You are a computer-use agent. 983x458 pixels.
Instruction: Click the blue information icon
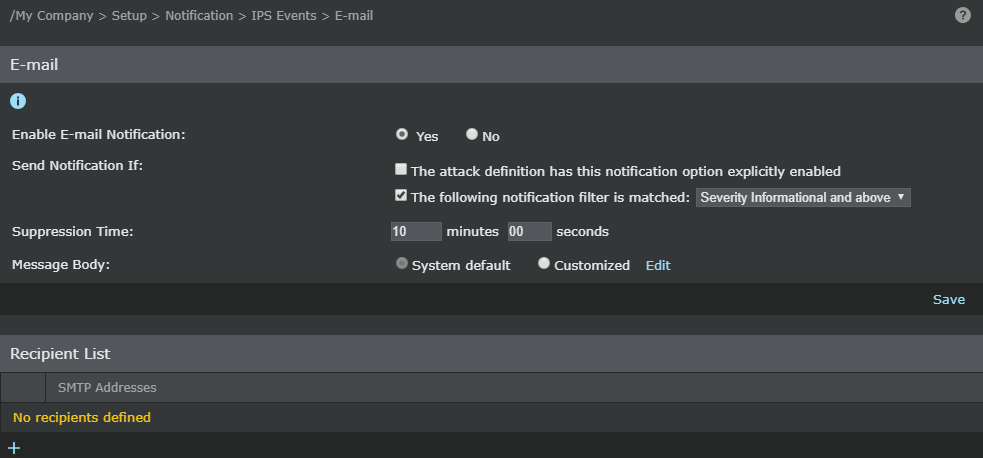[18, 101]
